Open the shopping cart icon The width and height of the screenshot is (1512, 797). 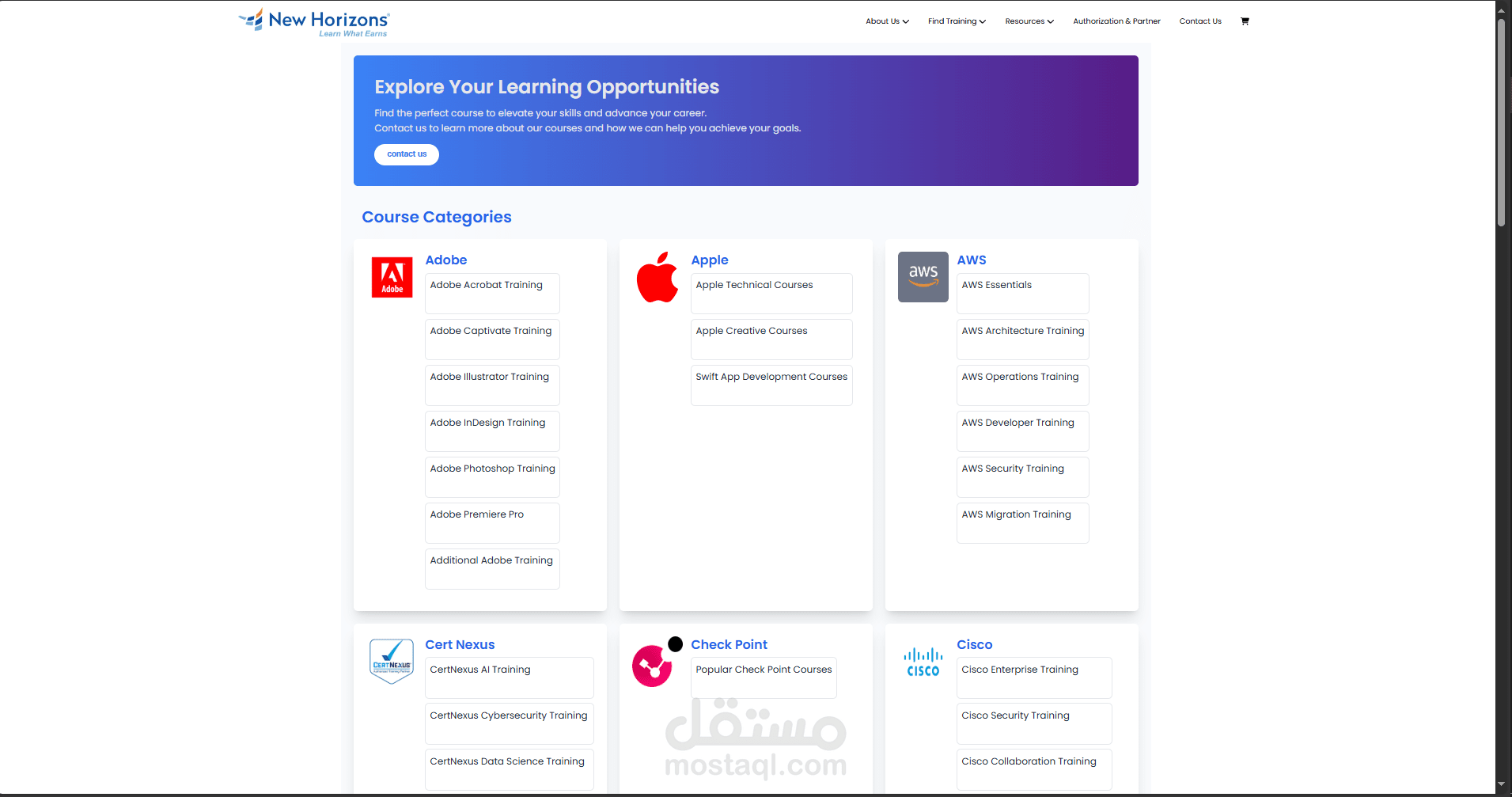coord(1245,21)
